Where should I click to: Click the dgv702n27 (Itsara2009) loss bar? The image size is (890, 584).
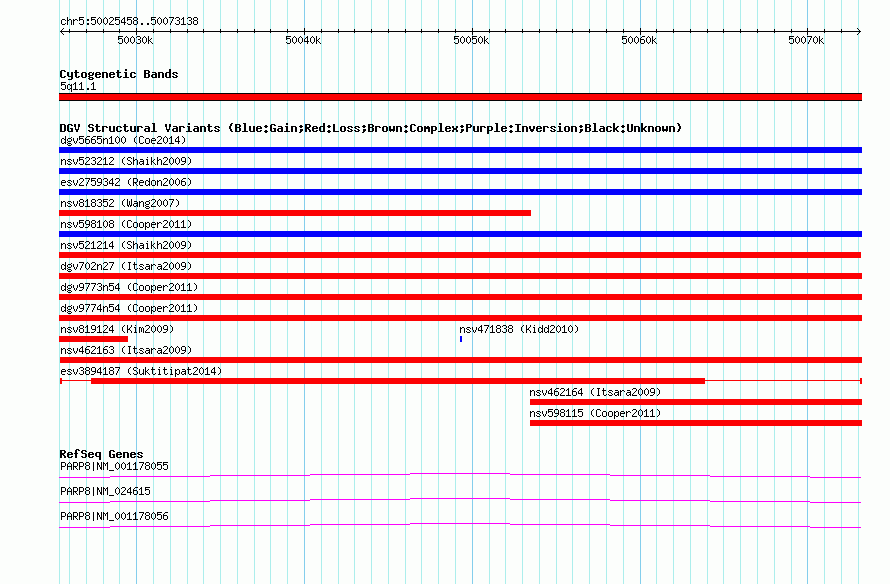coord(460,276)
